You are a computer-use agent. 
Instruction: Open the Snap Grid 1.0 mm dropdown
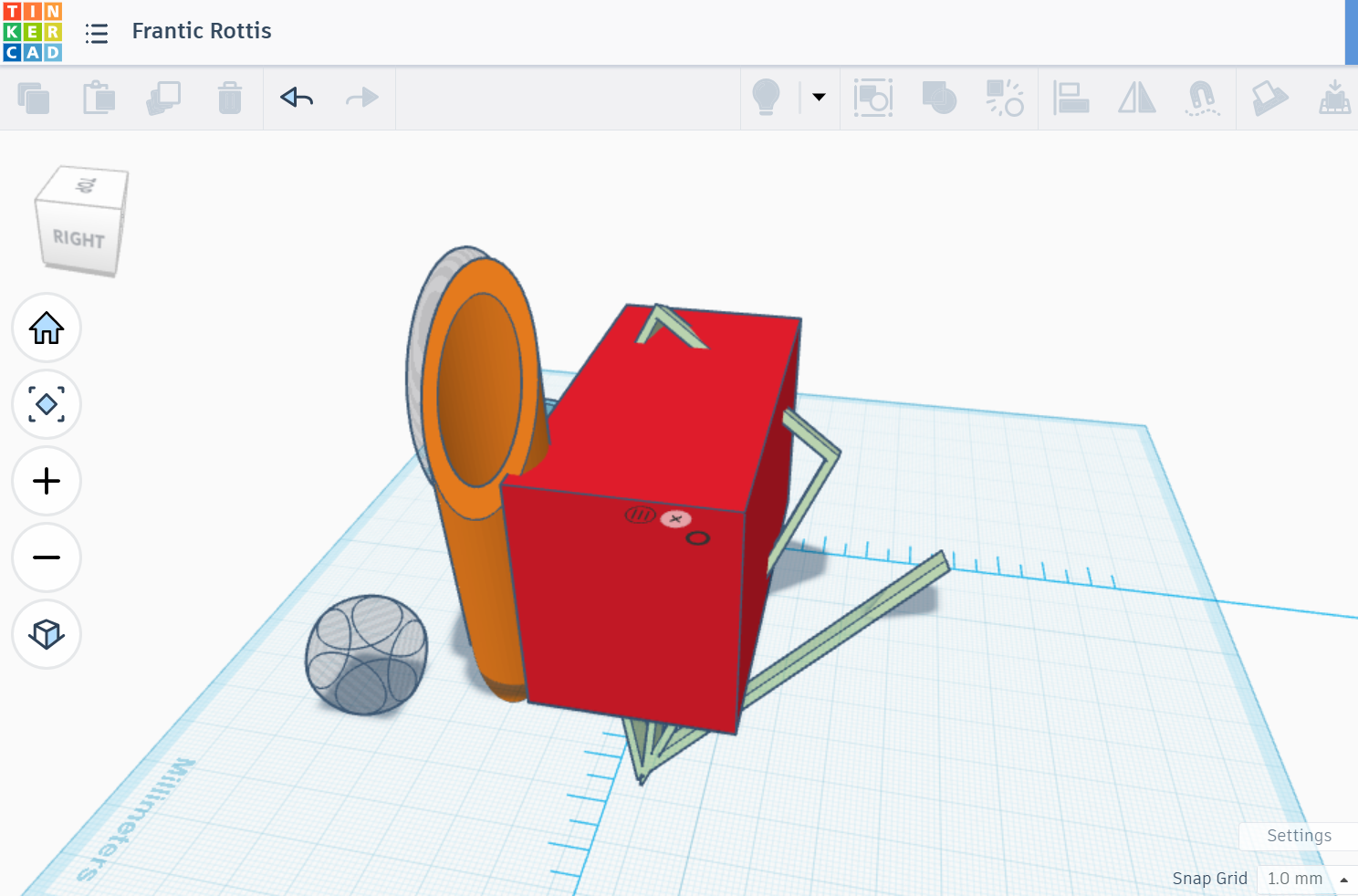[x=1307, y=879]
